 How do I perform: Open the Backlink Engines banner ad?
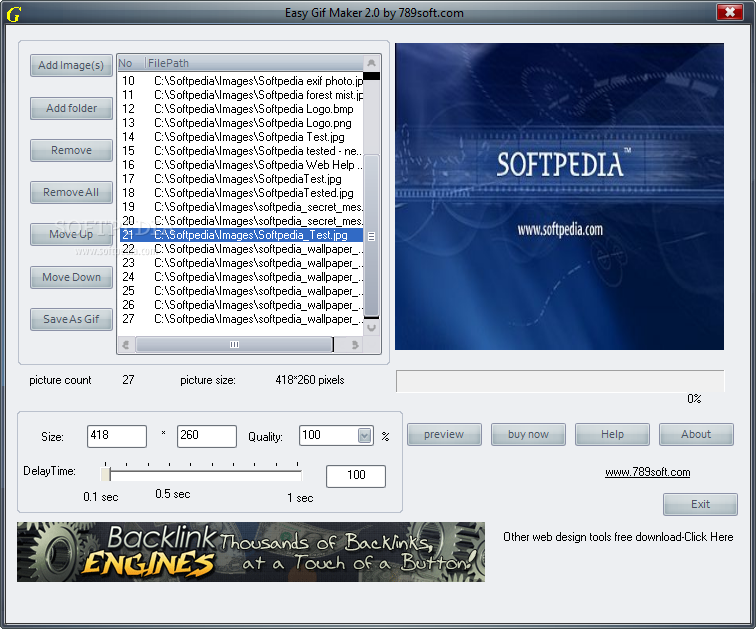(x=251, y=552)
